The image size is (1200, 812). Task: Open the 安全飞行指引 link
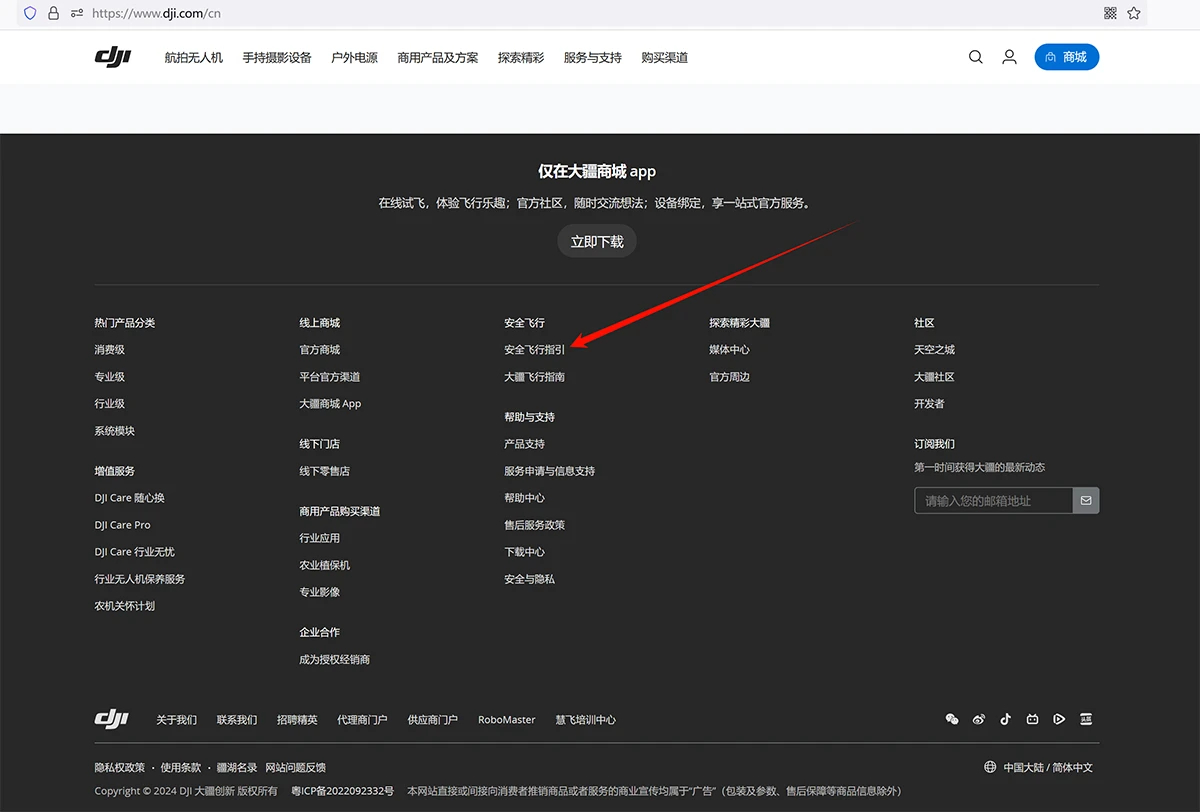tap(535, 350)
